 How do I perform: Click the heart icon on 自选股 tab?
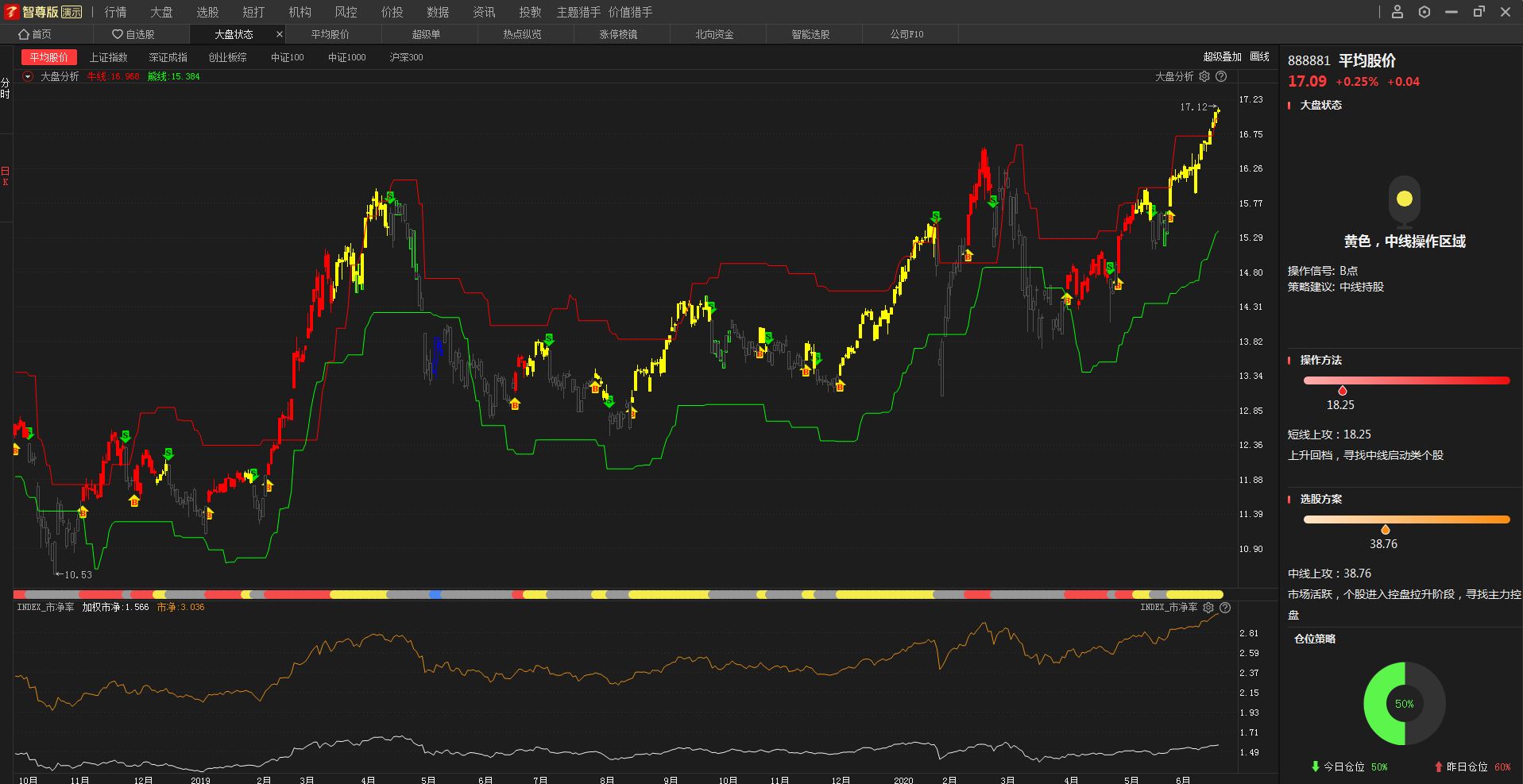(x=118, y=34)
